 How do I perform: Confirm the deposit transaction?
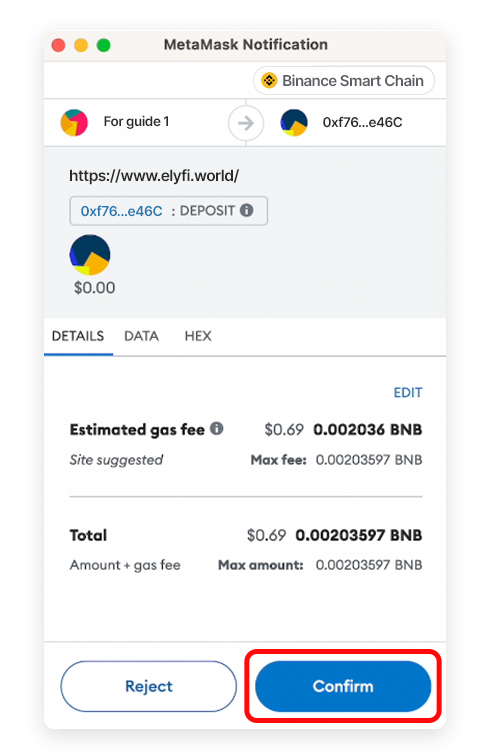click(x=343, y=686)
